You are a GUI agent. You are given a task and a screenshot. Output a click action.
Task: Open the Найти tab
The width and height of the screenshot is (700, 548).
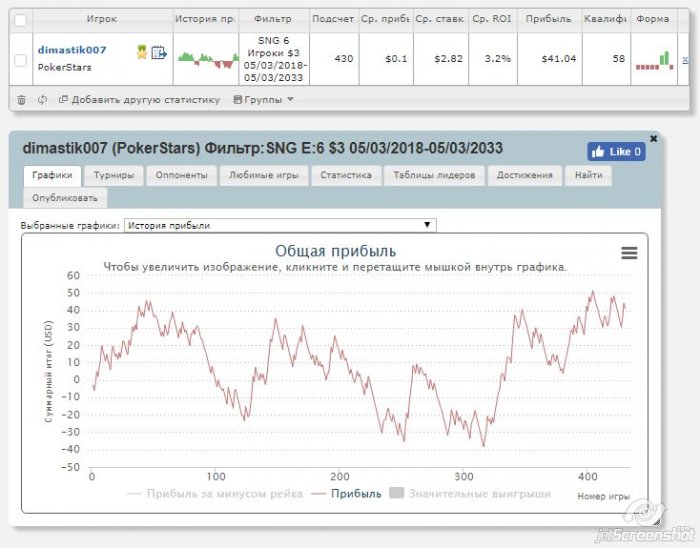(x=588, y=175)
